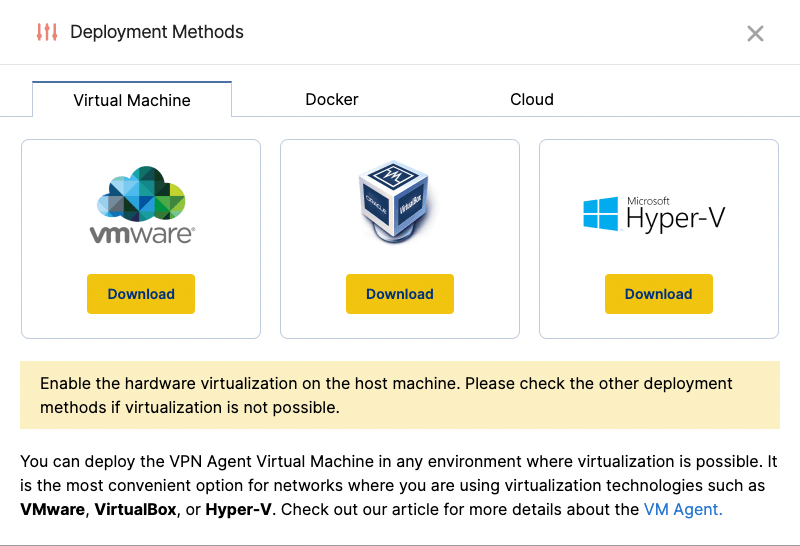Click the vmware wordmark under the cloud
The image size is (800, 546).
point(141,234)
